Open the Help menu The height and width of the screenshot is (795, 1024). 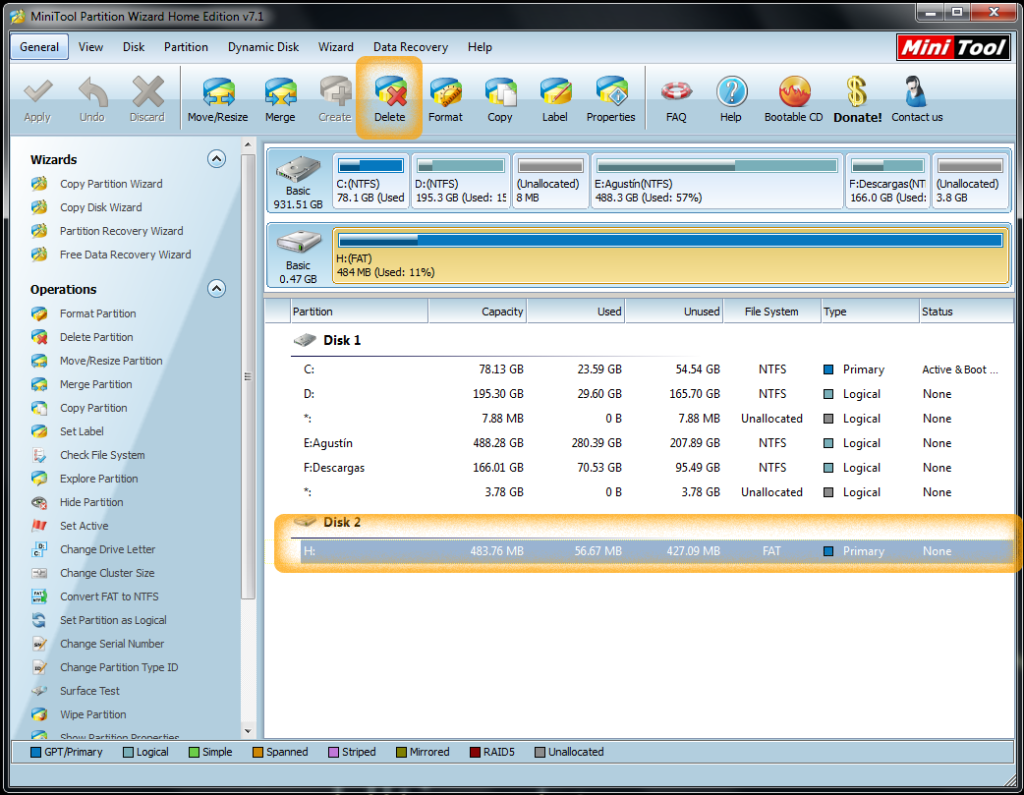click(480, 47)
